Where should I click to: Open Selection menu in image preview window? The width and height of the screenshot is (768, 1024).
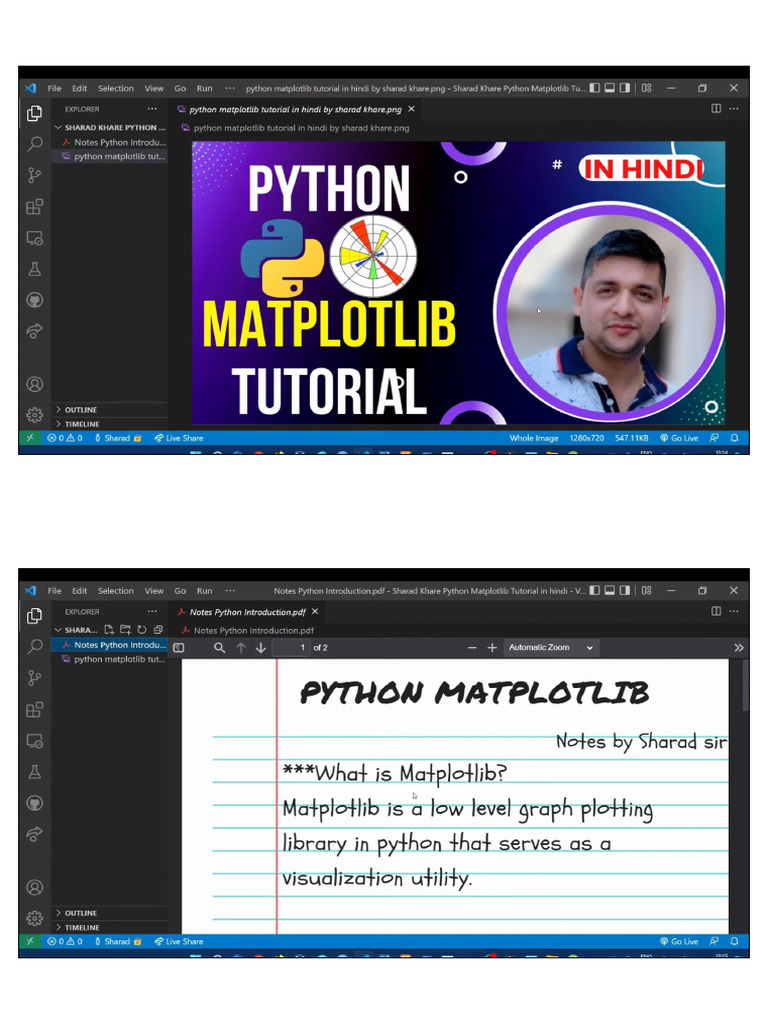tap(116, 88)
